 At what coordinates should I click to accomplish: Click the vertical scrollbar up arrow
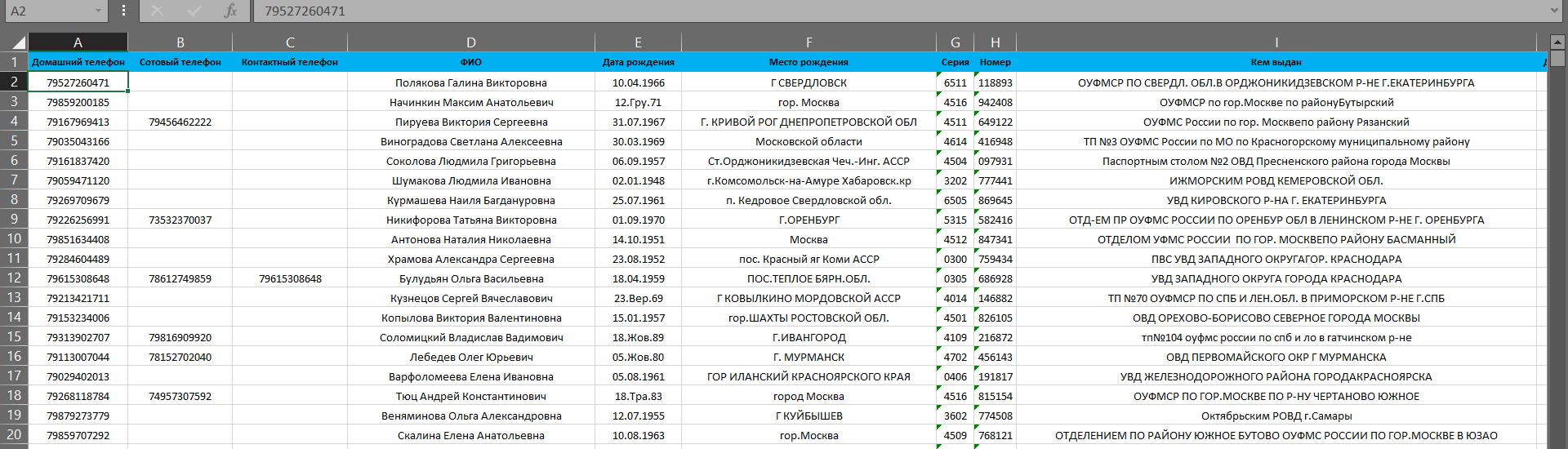1557,42
